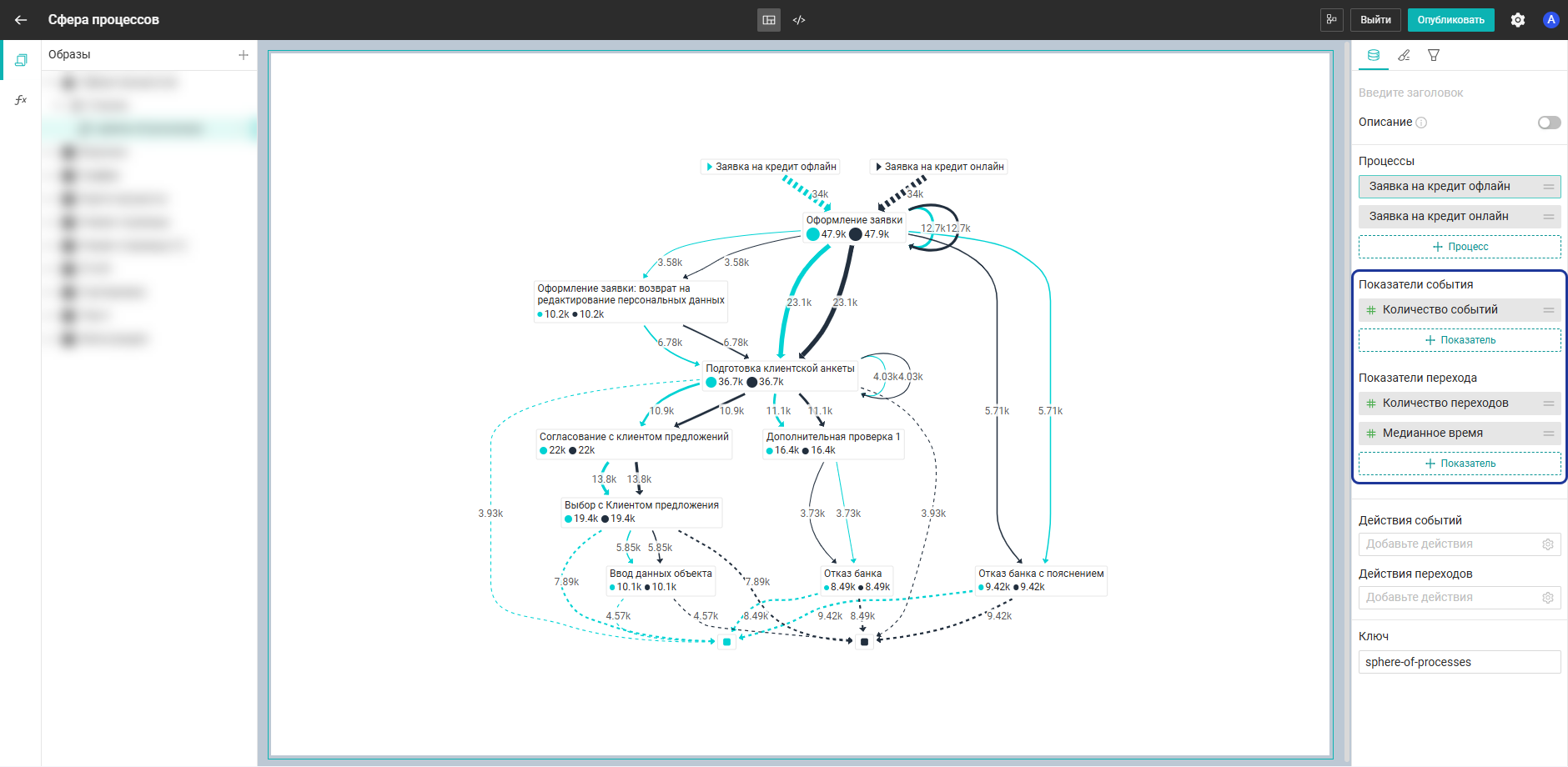
Task: Click Добавьте действия field under Действия событий
Action: click(x=1460, y=544)
